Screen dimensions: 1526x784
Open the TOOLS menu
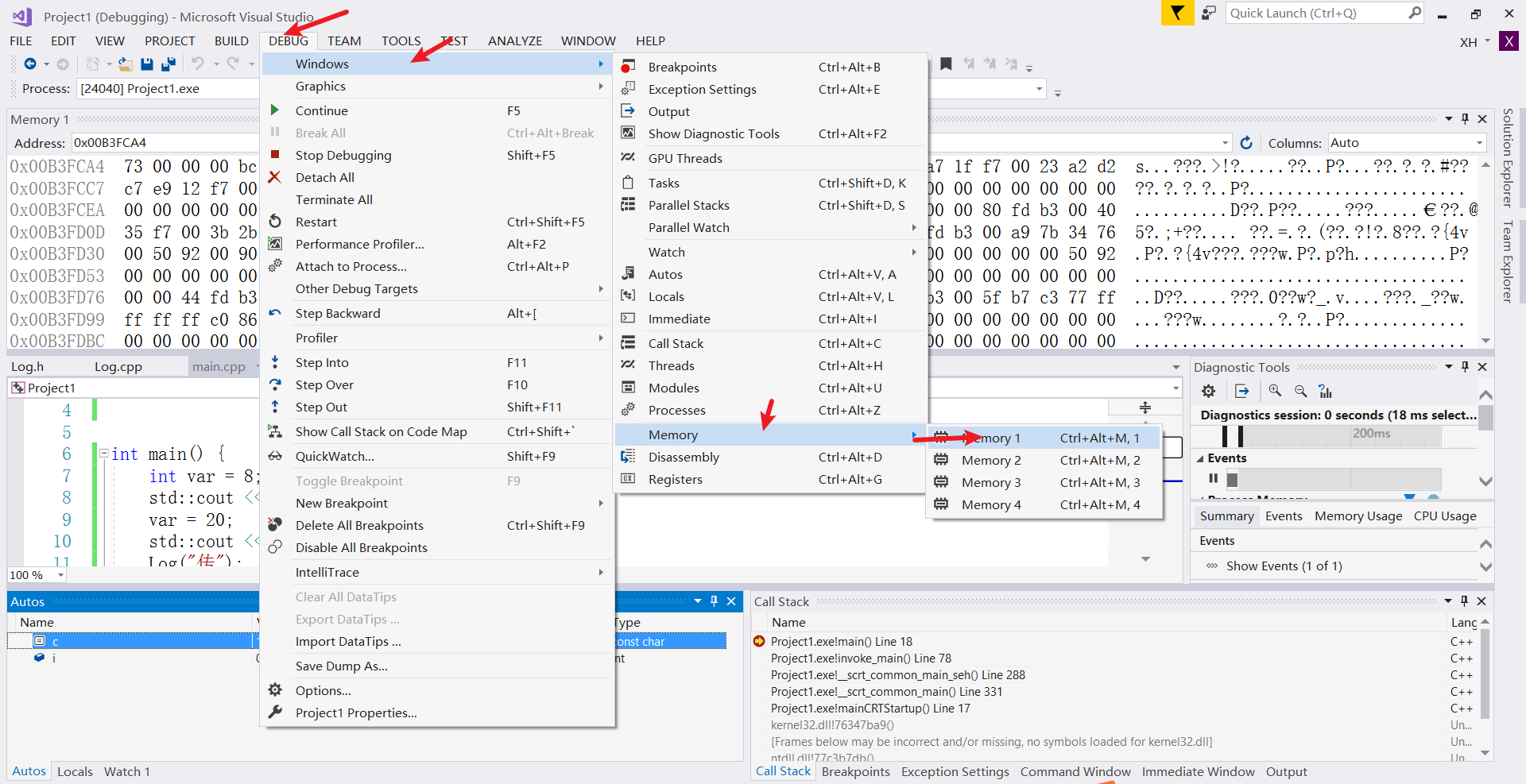(401, 41)
